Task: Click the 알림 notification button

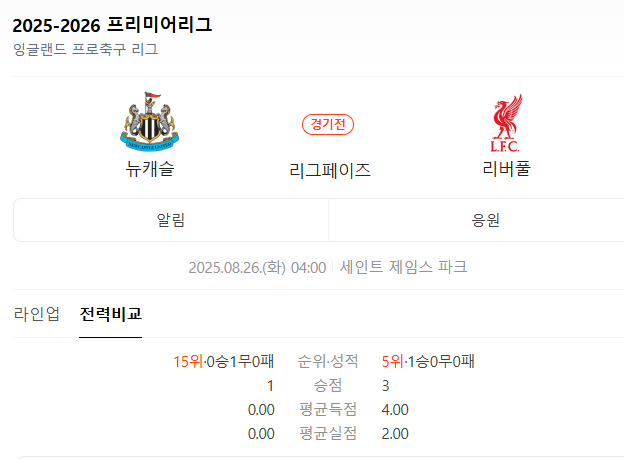Action: [x=171, y=220]
